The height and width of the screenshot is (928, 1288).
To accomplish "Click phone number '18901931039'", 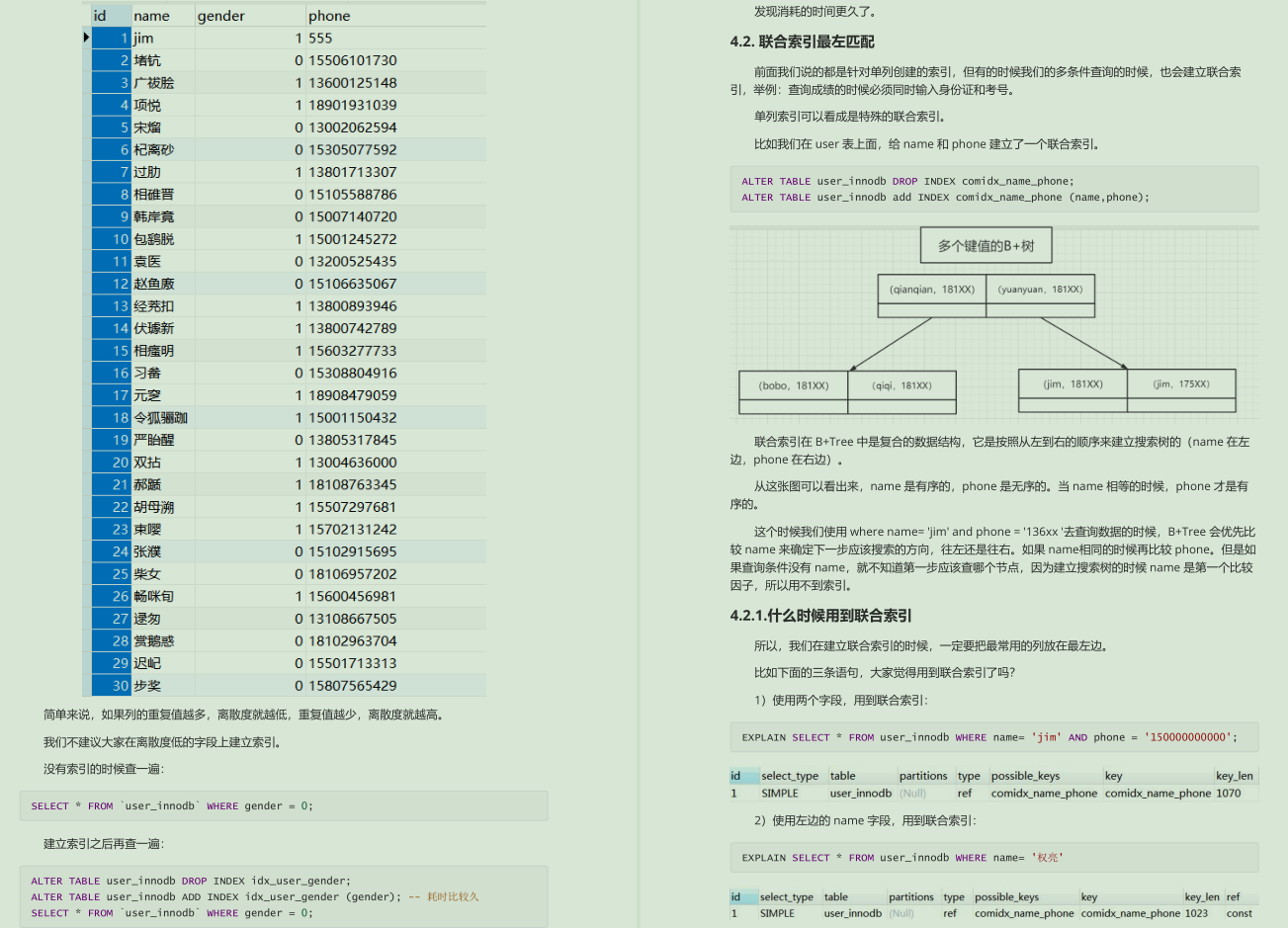I will click(x=353, y=105).
